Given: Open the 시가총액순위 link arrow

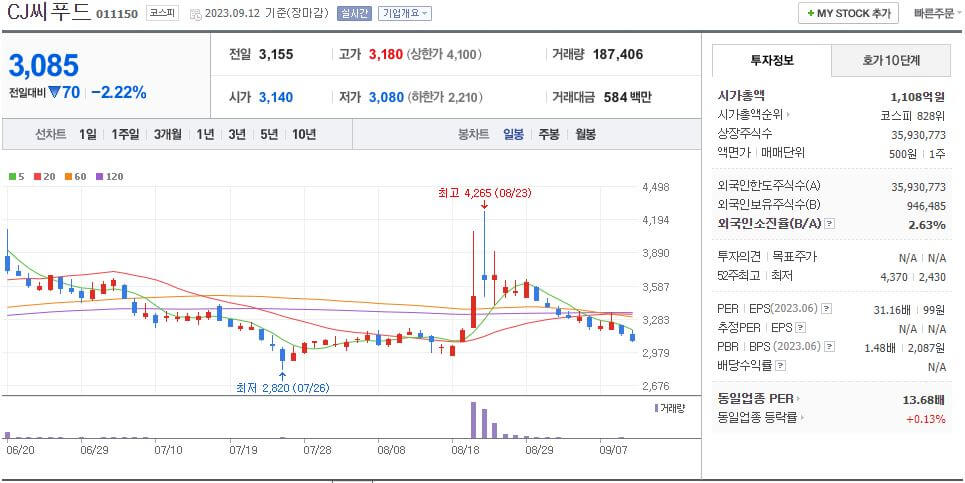Looking at the screenshot, I should point(788,114).
